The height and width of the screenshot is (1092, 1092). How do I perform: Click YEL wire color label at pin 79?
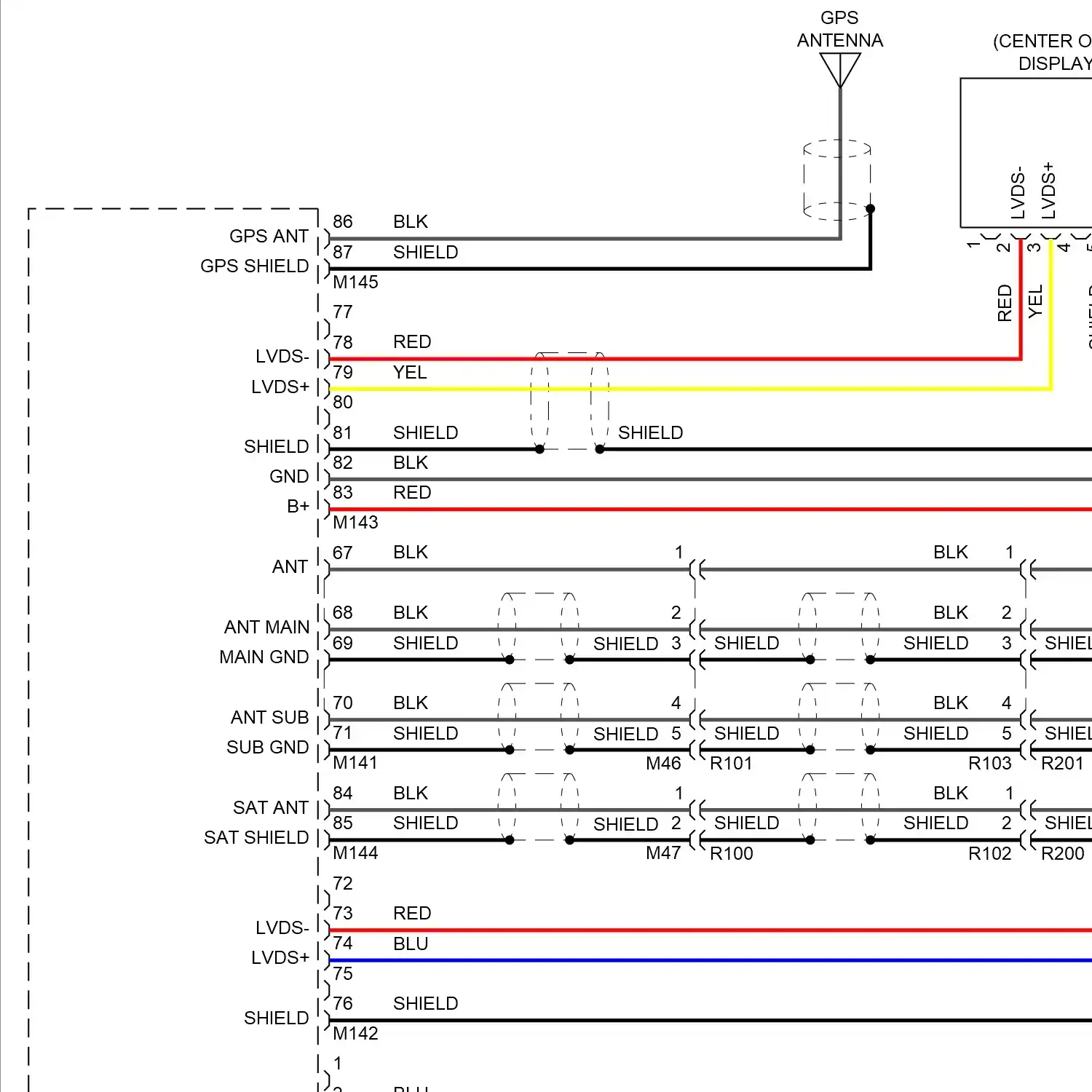click(x=410, y=372)
